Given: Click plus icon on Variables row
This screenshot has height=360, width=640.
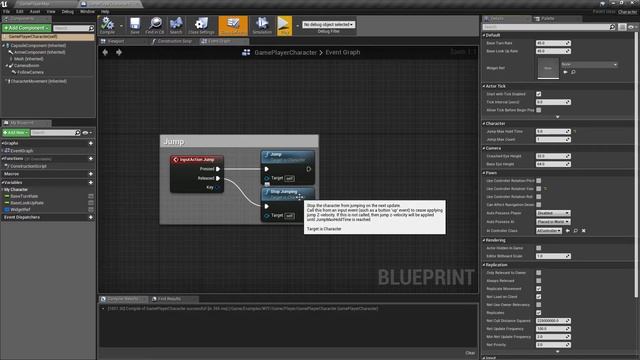Looking at the screenshot, I should 91,182.
